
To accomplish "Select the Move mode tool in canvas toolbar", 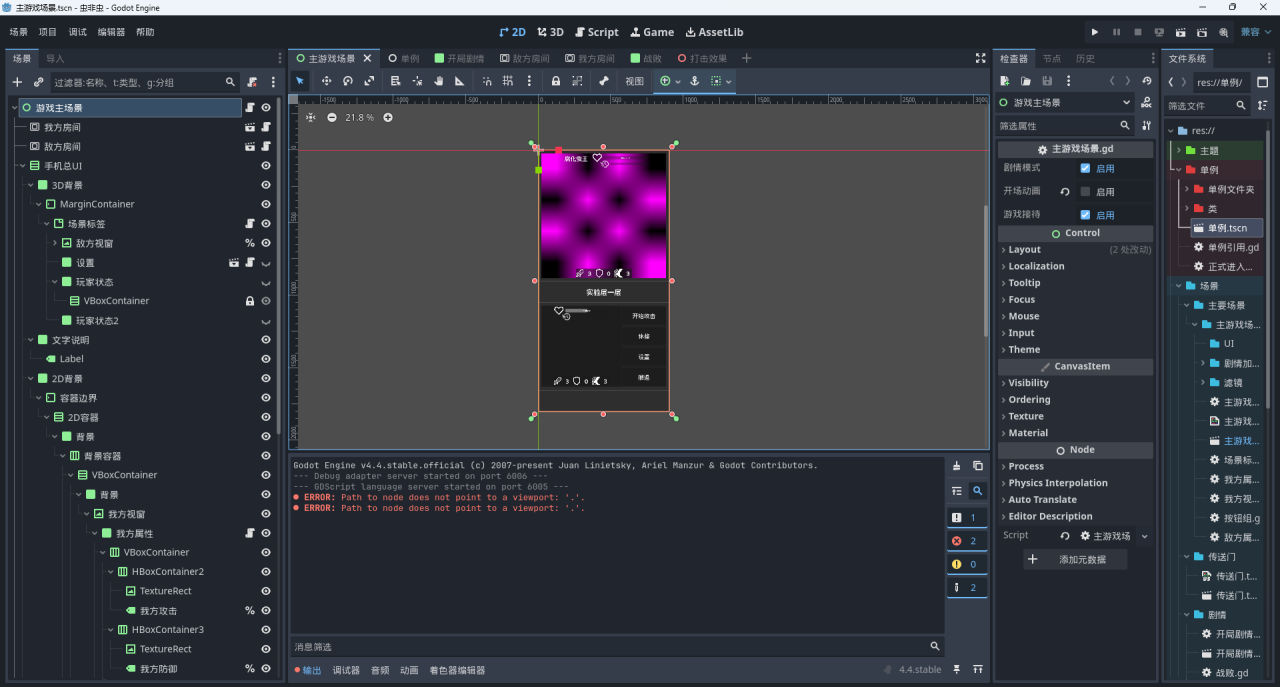I will coord(326,81).
